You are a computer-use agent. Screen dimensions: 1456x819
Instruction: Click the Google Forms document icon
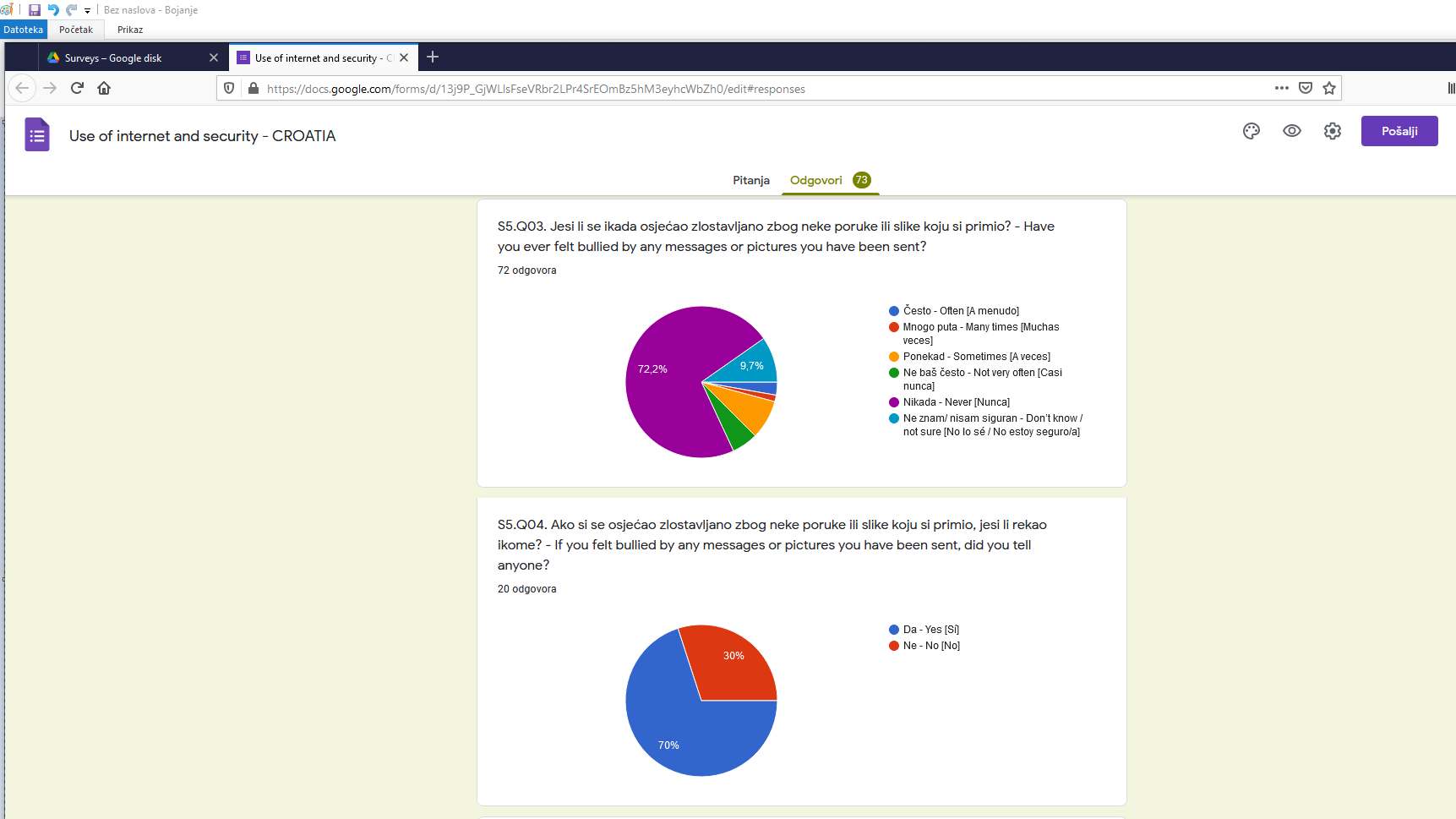[x=37, y=135]
